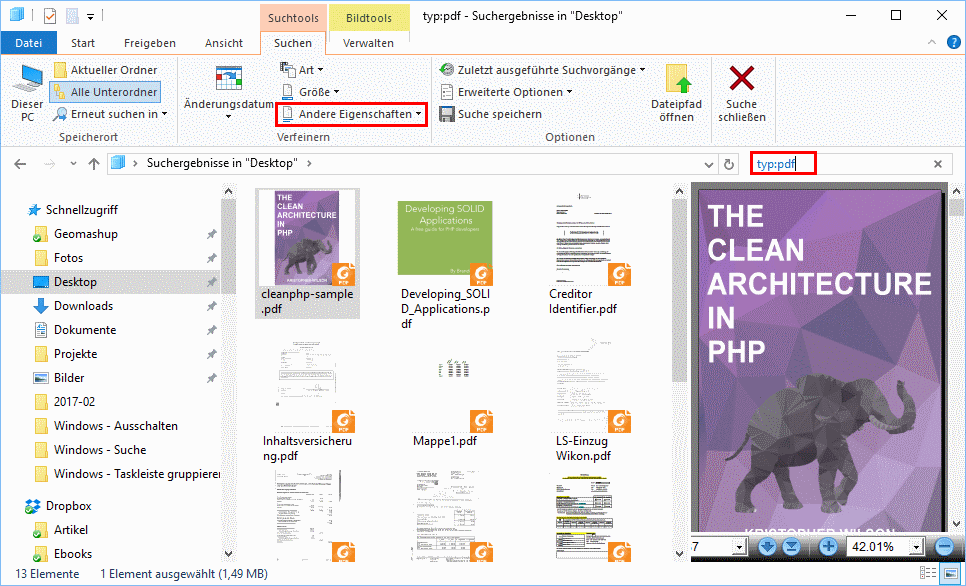Expand Erweiterte Optionen menu
This screenshot has height=586, width=966.
[x=506, y=92]
